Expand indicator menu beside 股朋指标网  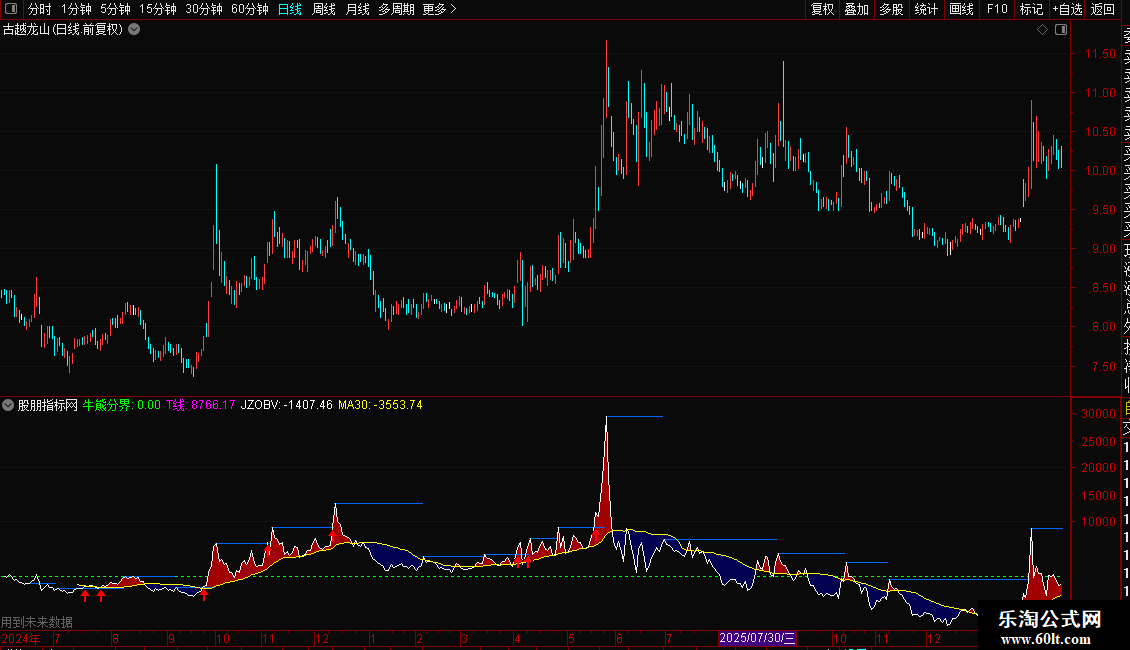pyautogui.click(x=8, y=405)
